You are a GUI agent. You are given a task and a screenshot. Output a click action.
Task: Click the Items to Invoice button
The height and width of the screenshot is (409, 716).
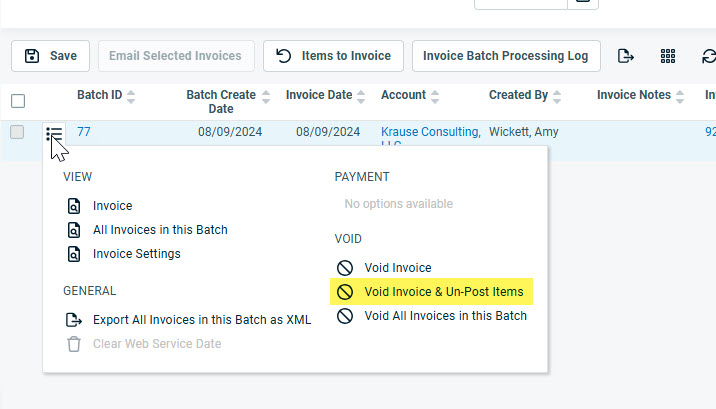[x=333, y=56]
